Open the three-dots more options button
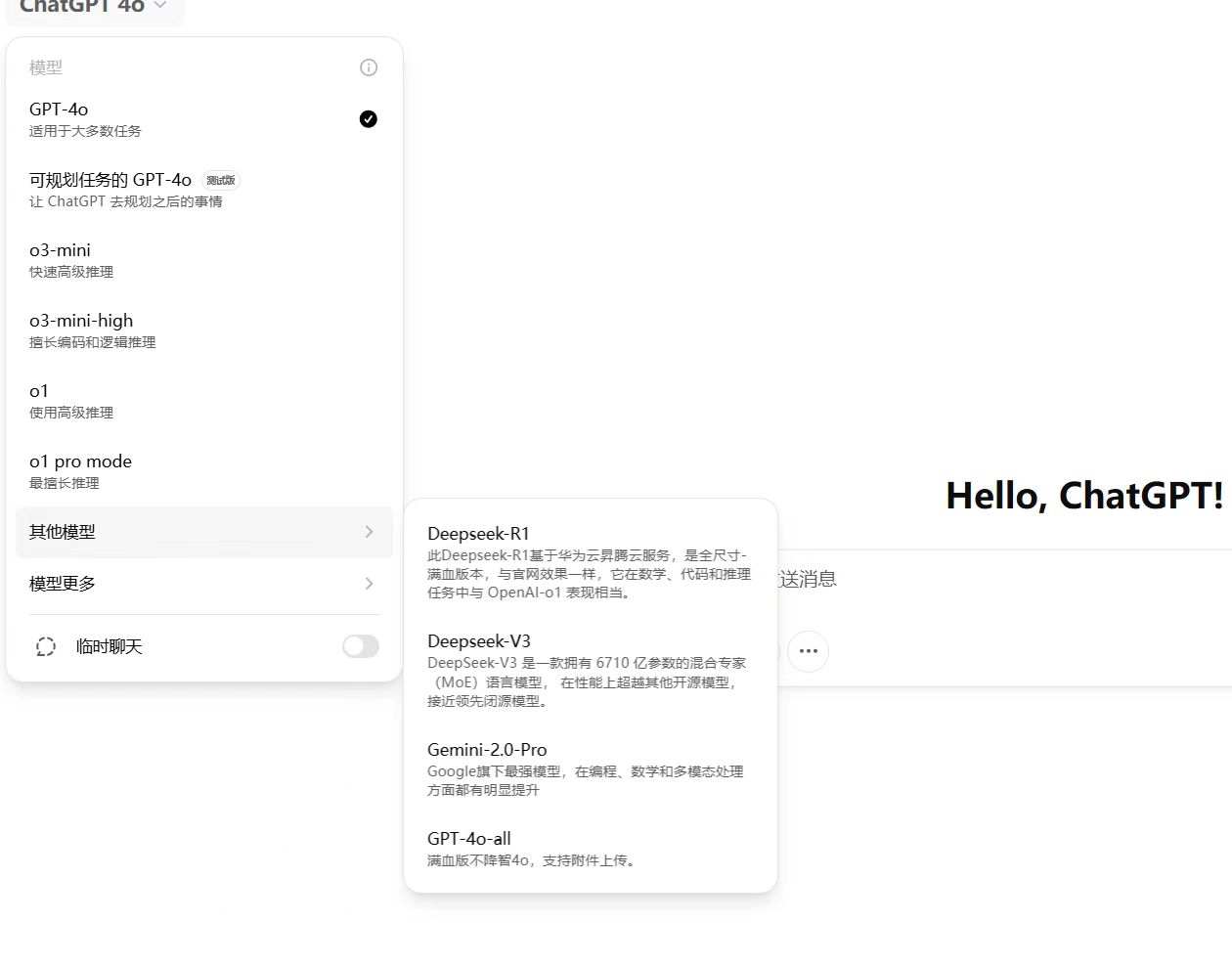 808,651
